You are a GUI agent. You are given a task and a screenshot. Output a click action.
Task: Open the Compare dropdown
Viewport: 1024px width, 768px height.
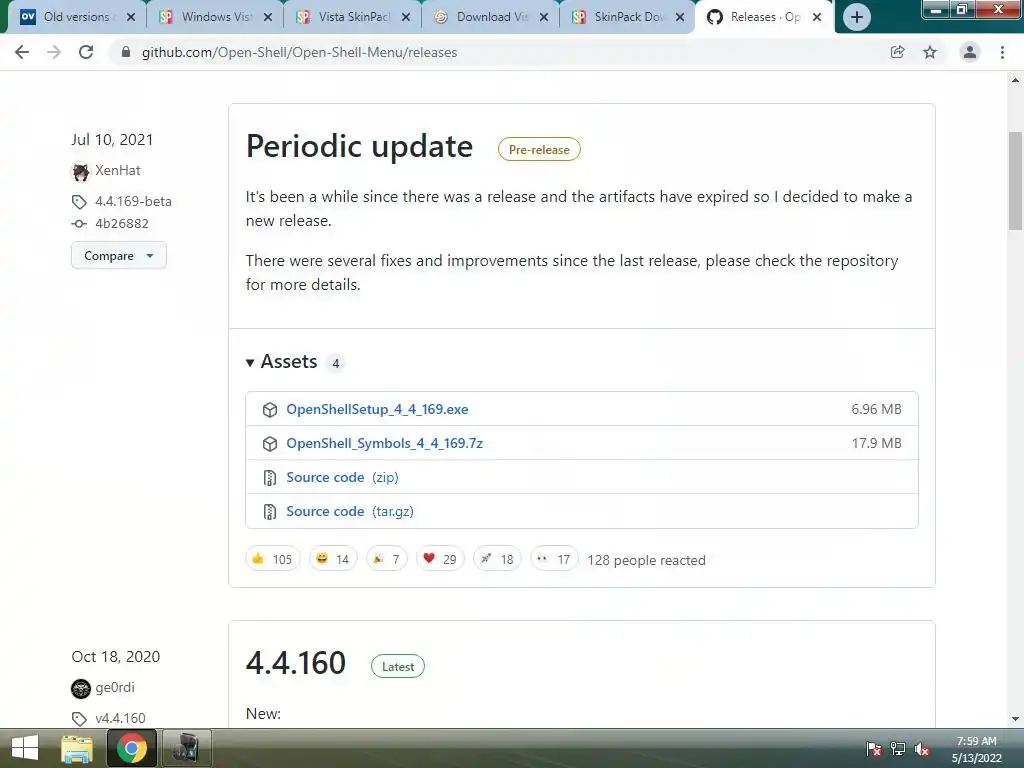coord(119,255)
